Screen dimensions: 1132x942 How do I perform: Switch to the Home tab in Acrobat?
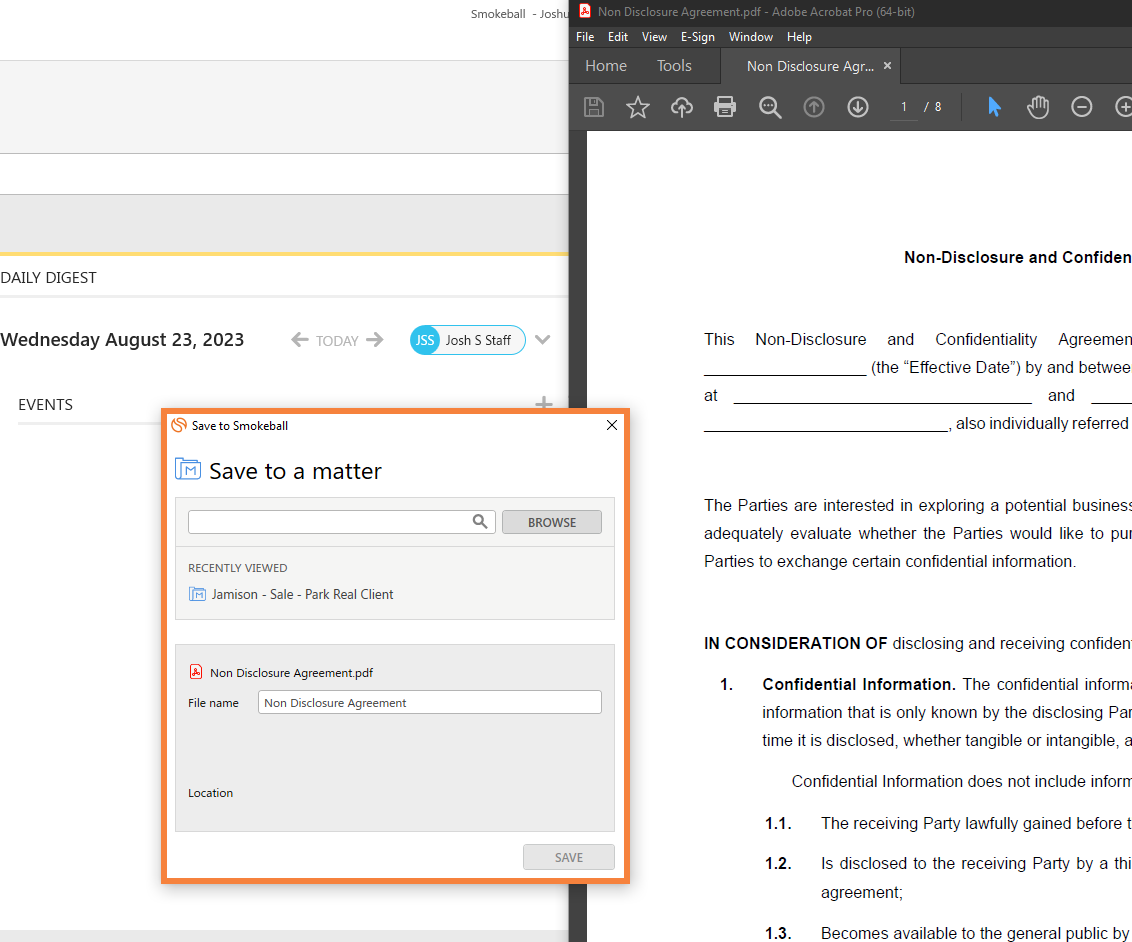(606, 66)
